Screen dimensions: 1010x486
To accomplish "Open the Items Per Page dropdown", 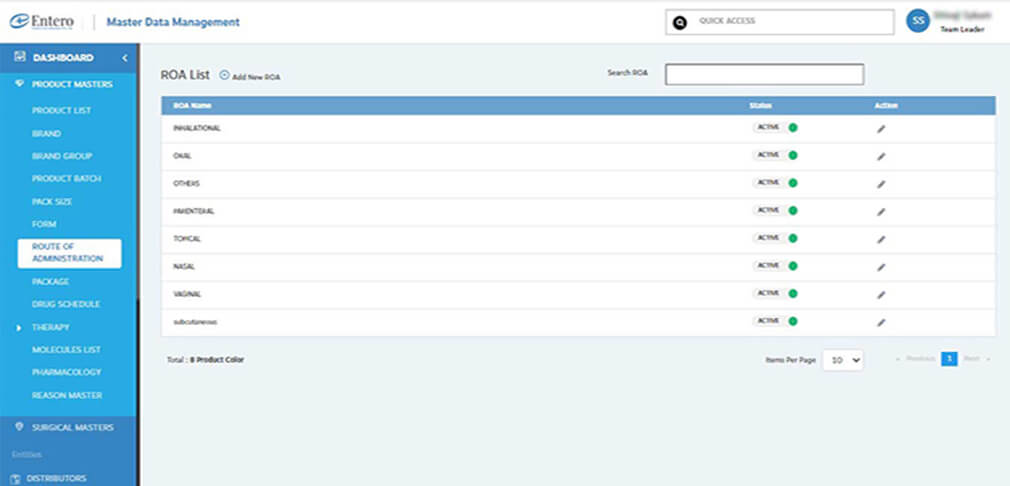I will (843, 360).
